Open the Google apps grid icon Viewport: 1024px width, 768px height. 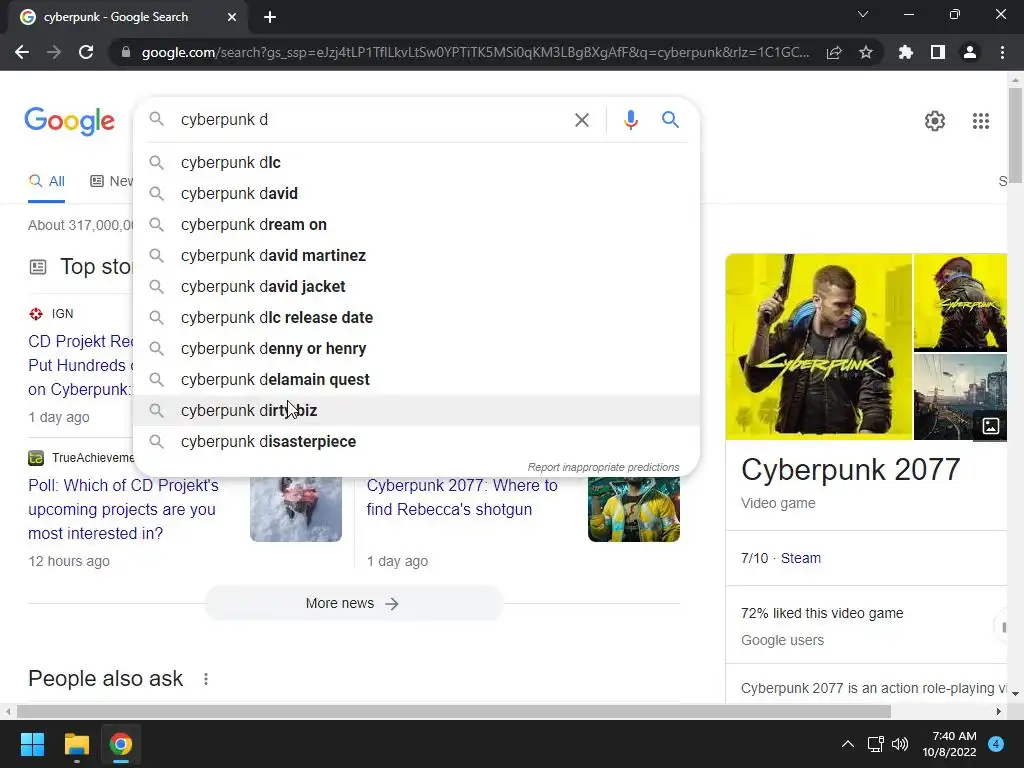(x=980, y=121)
